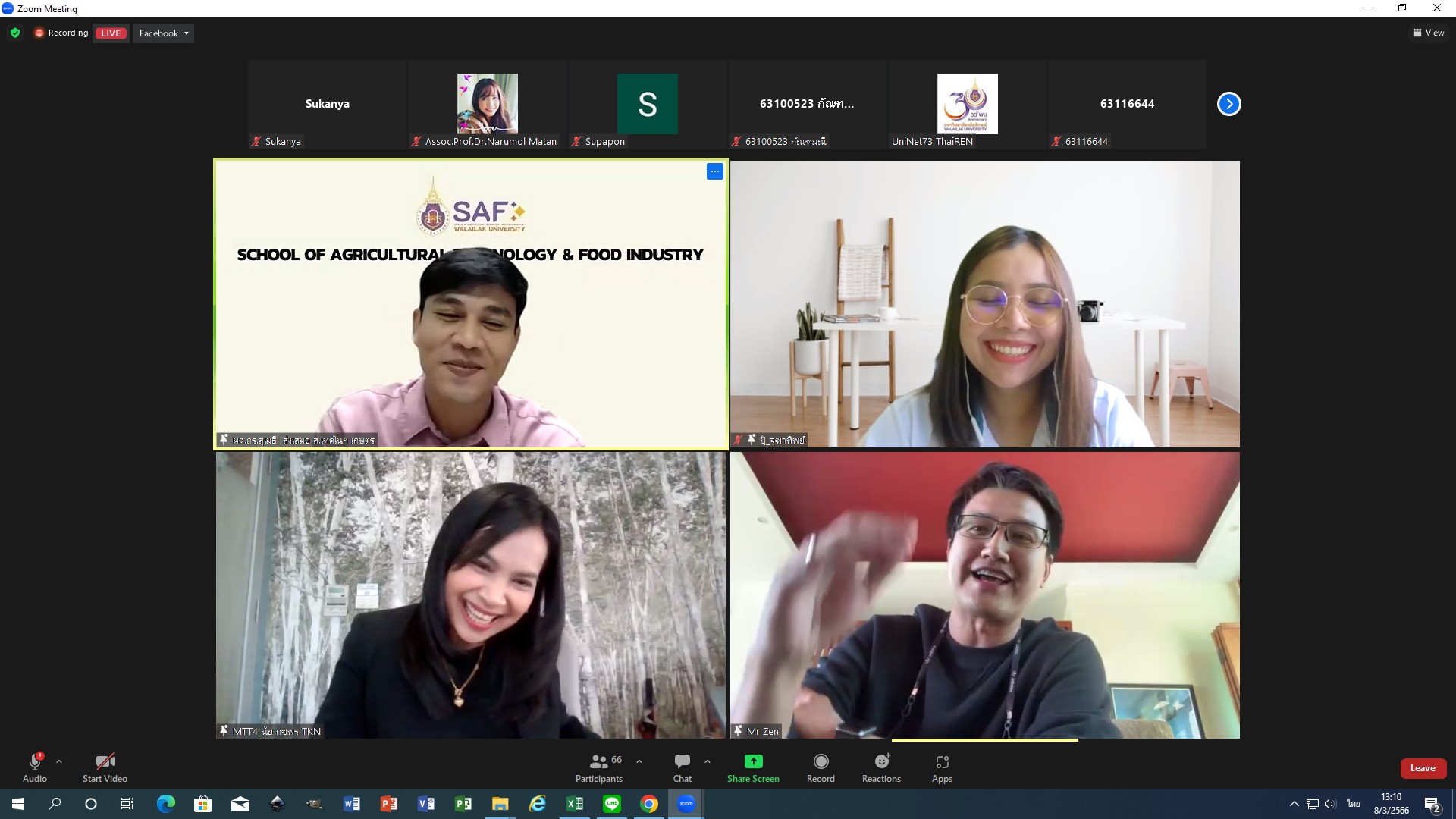The width and height of the screenshot is (1456, 819).
Task: Open more options on the SAF video tile
Action: click(x=714, y=171)
